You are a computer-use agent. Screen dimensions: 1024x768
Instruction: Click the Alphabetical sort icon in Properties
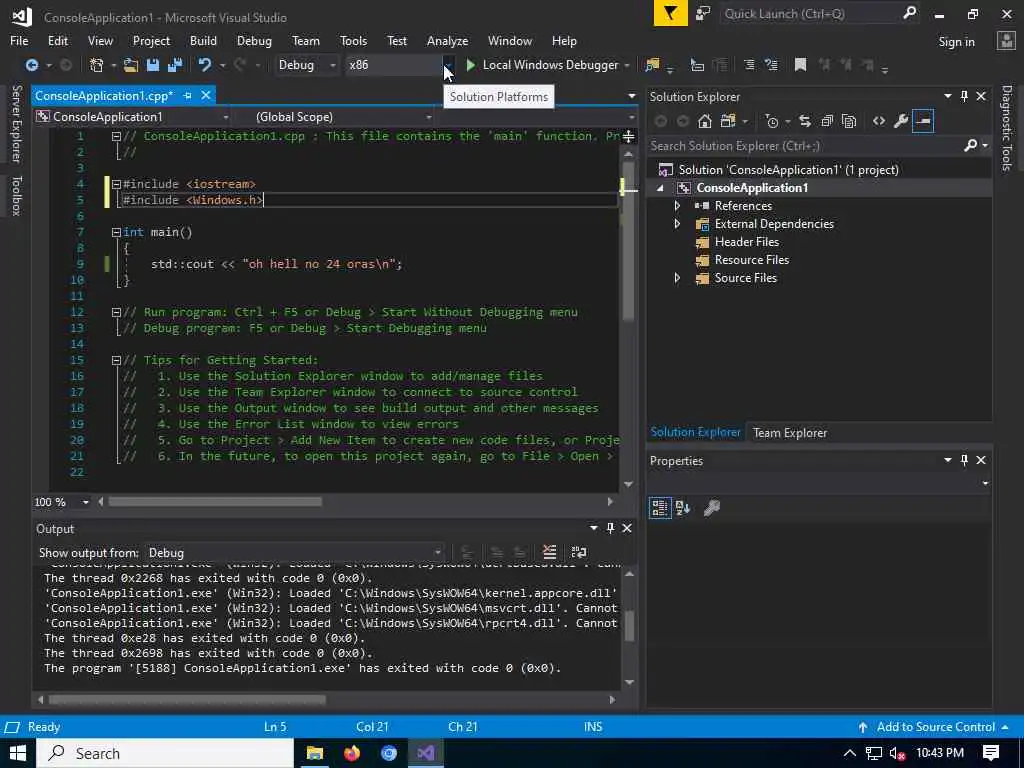point(682,508)
